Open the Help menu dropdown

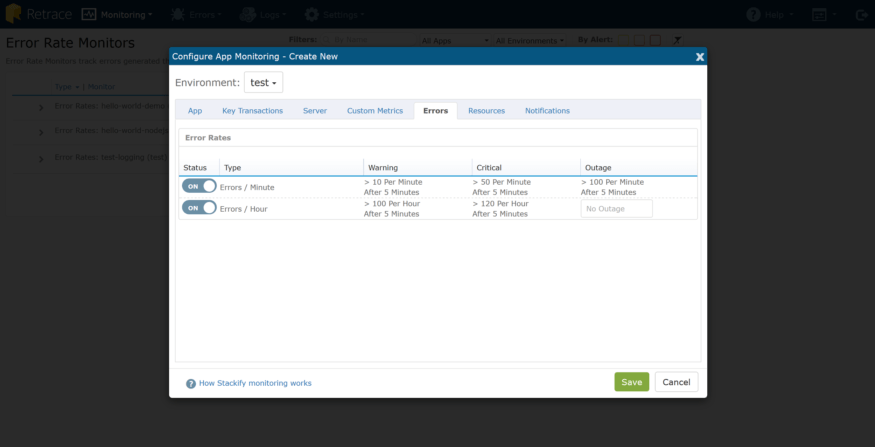click(x=779, y=15)
